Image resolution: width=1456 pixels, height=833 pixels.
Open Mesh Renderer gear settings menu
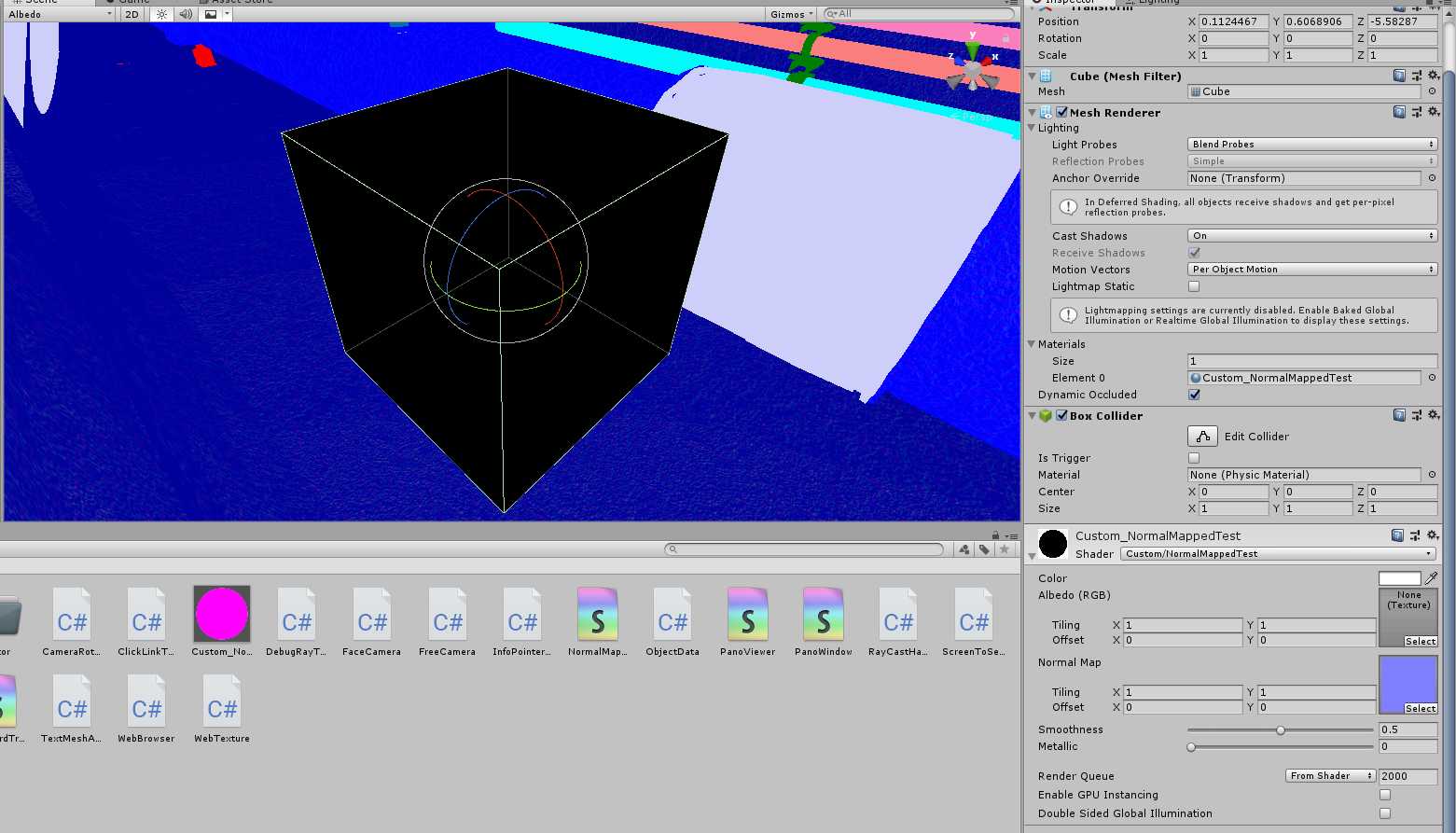click(x=1434, y=112)
